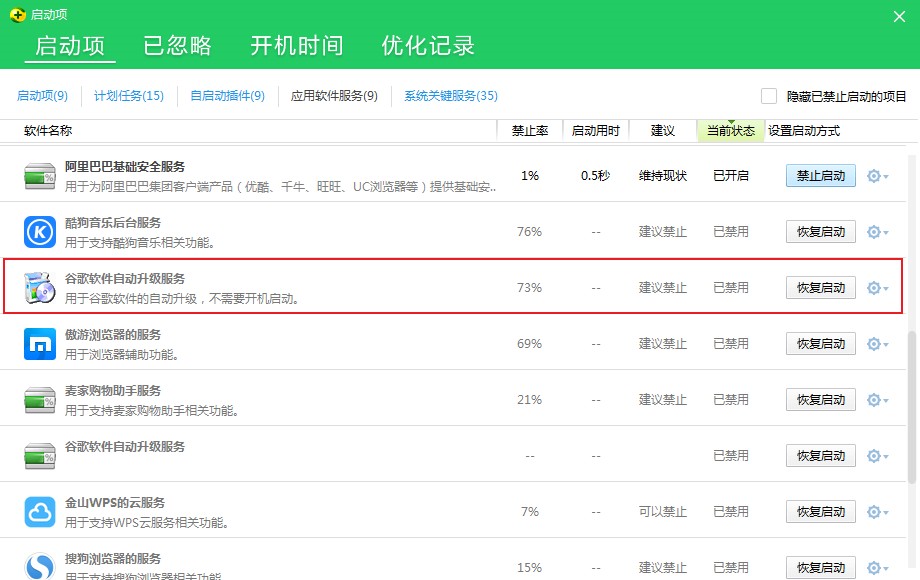920x580 pixels.
Task: Click the software disc icon of the 73% 谷歌 row
Action: 40,287
